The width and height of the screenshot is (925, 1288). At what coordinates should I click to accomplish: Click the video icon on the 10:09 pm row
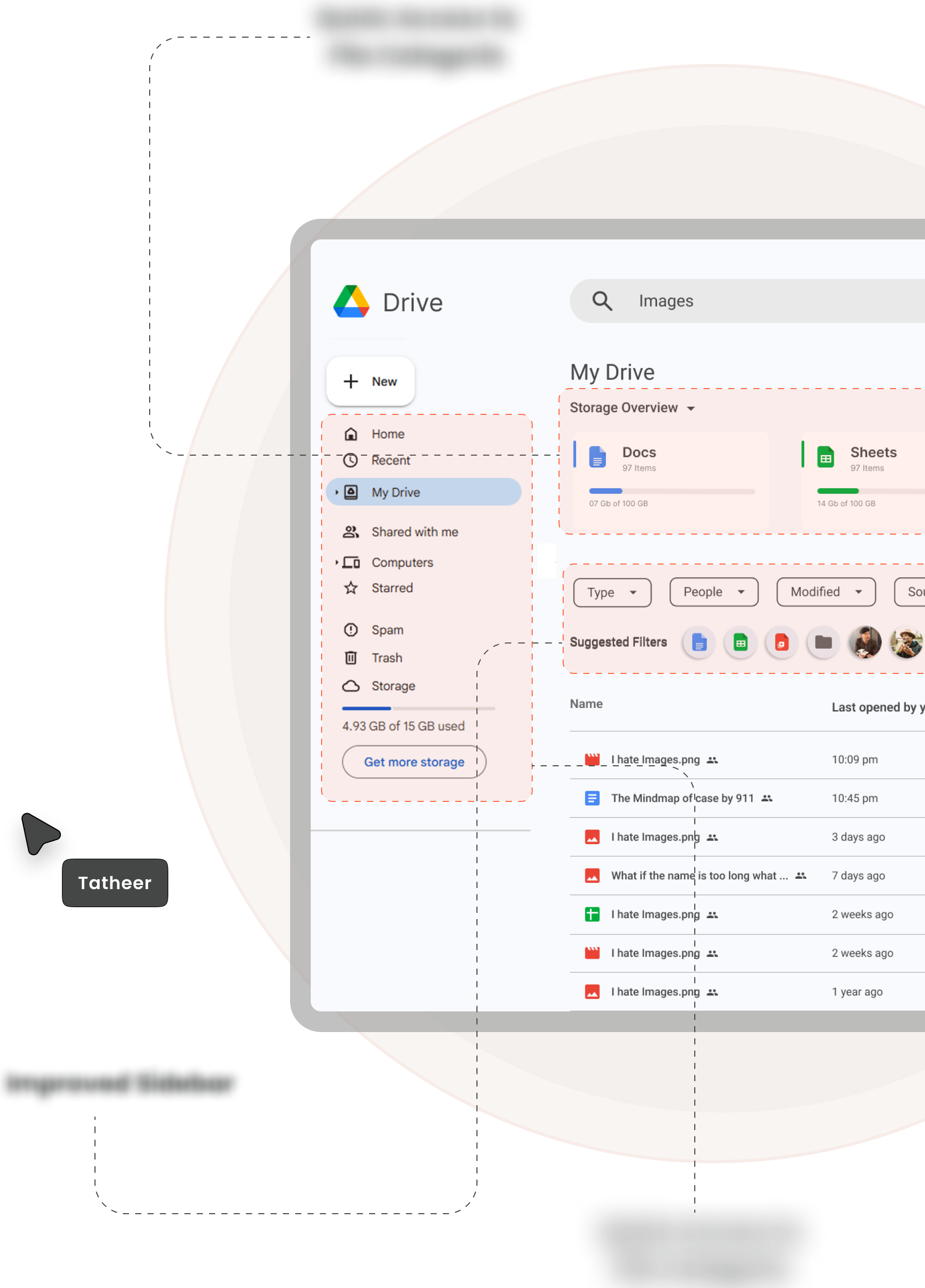click(592, 759)
